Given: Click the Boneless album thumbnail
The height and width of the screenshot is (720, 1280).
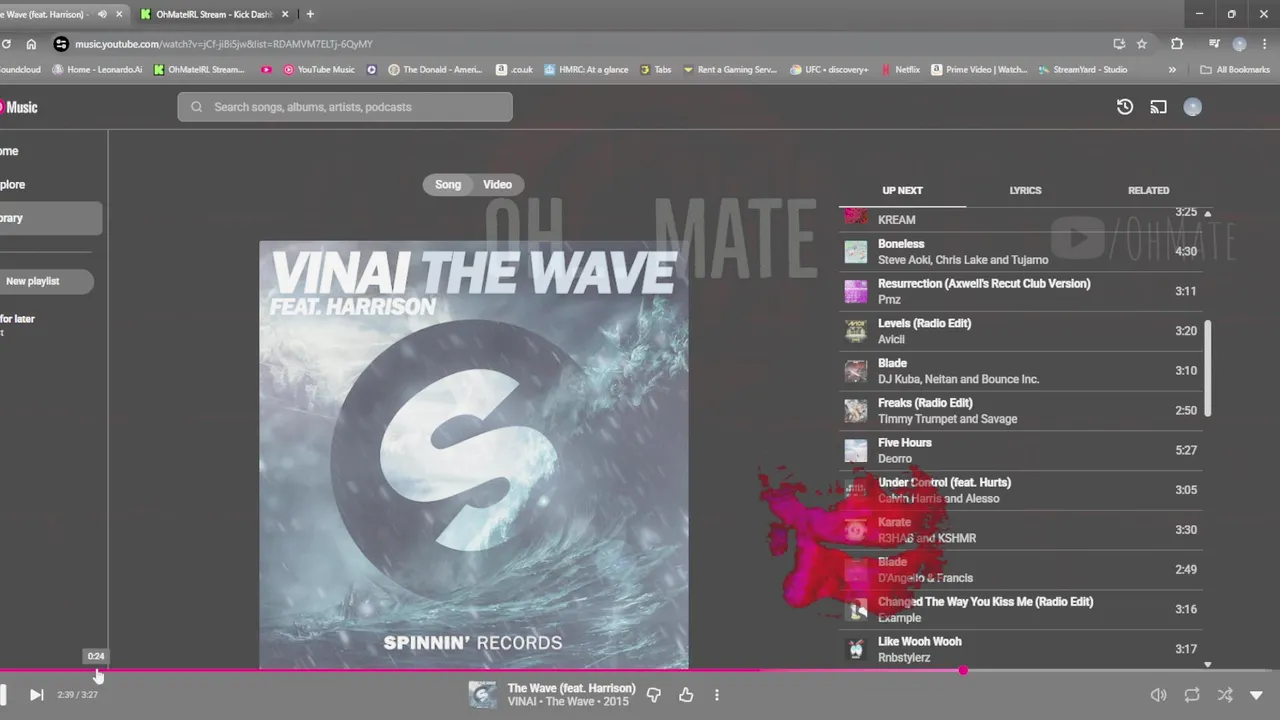Looking at the screenshot, I should point(856,251).
